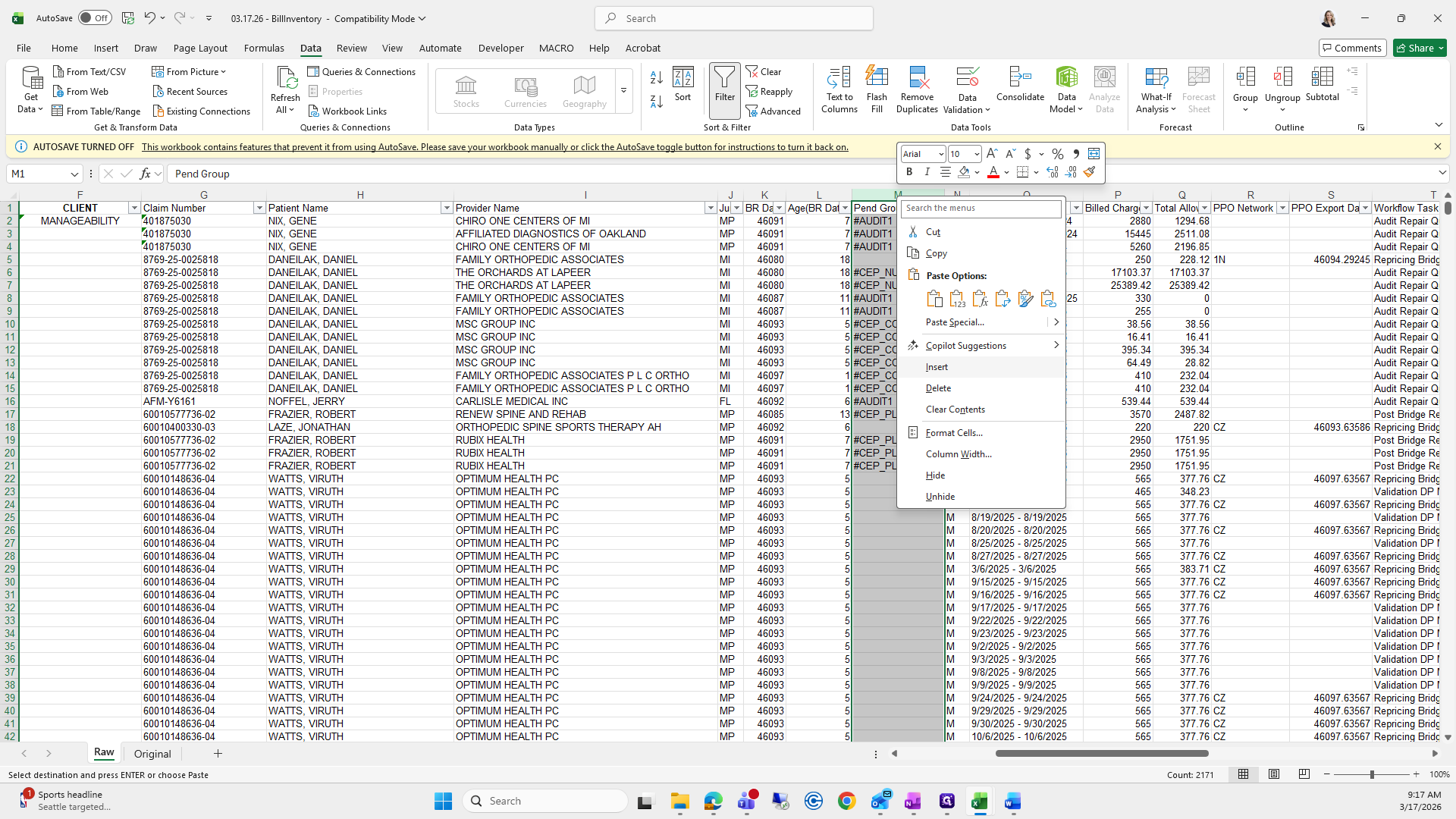Switch to the Original sheet tab
This screenshot has width=1456, height=819.
pyautogui.click(x=152, y=754)
